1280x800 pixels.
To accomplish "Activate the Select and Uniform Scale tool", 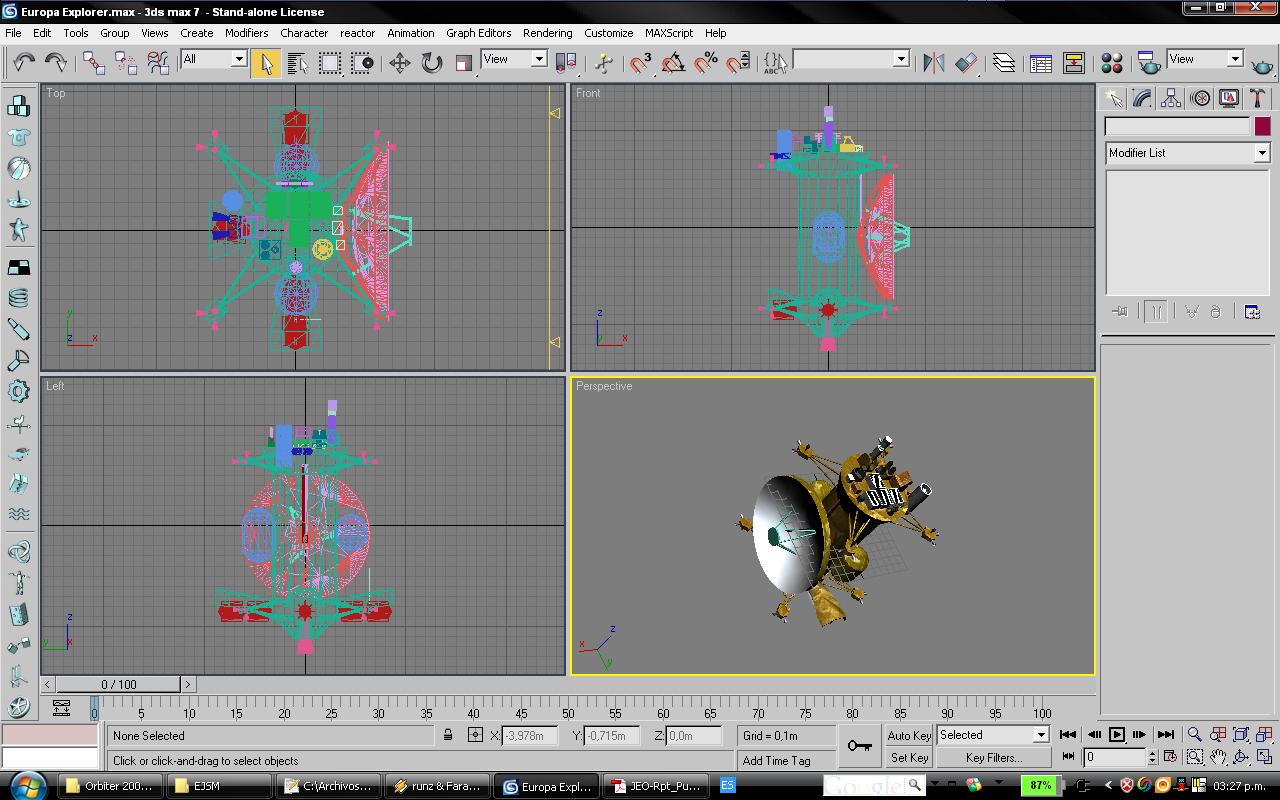I will (x=463, y=63).
